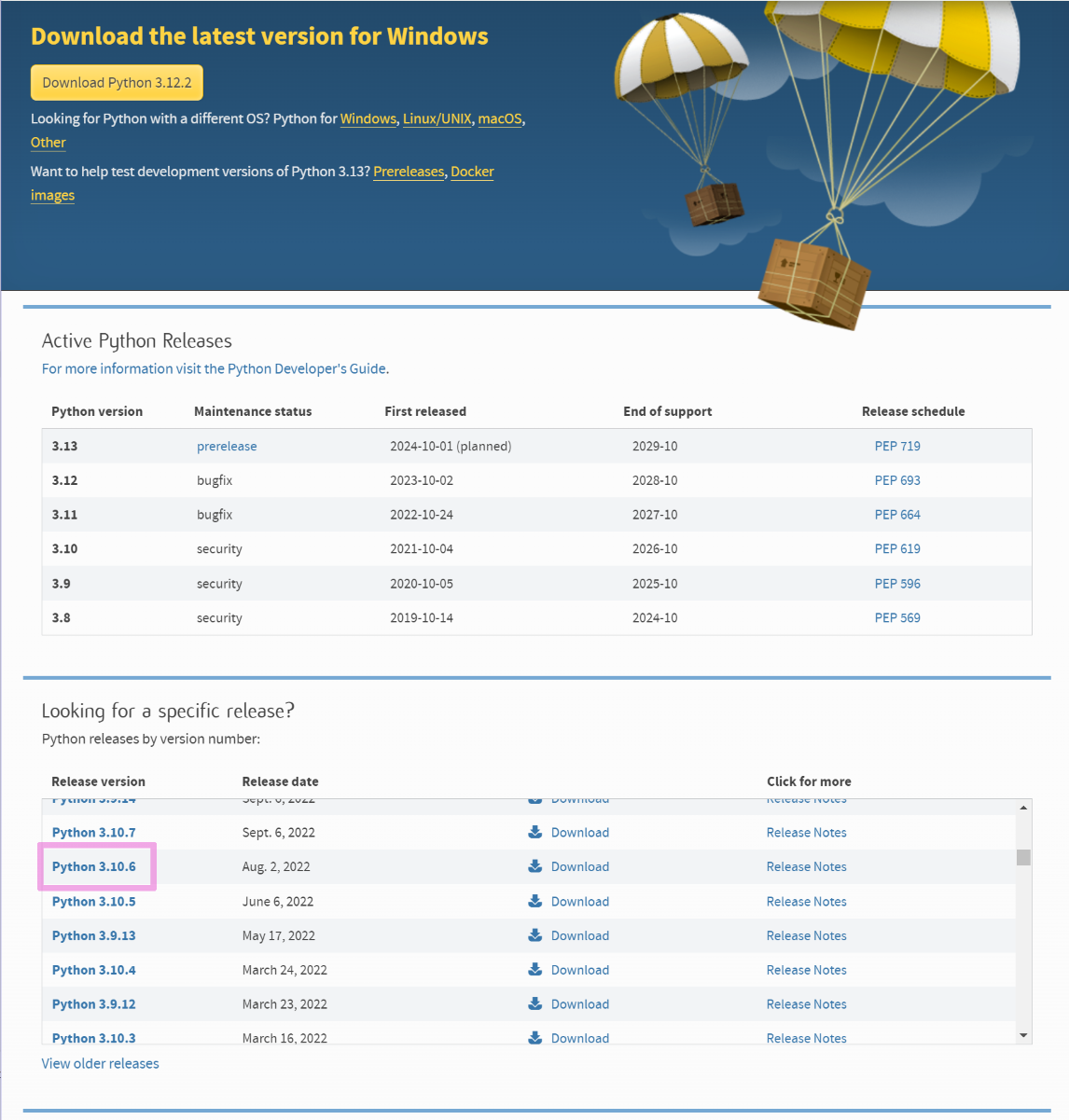Open the Docker images link
This screenshot has width=1069, height=1120.
coord(472,172)
